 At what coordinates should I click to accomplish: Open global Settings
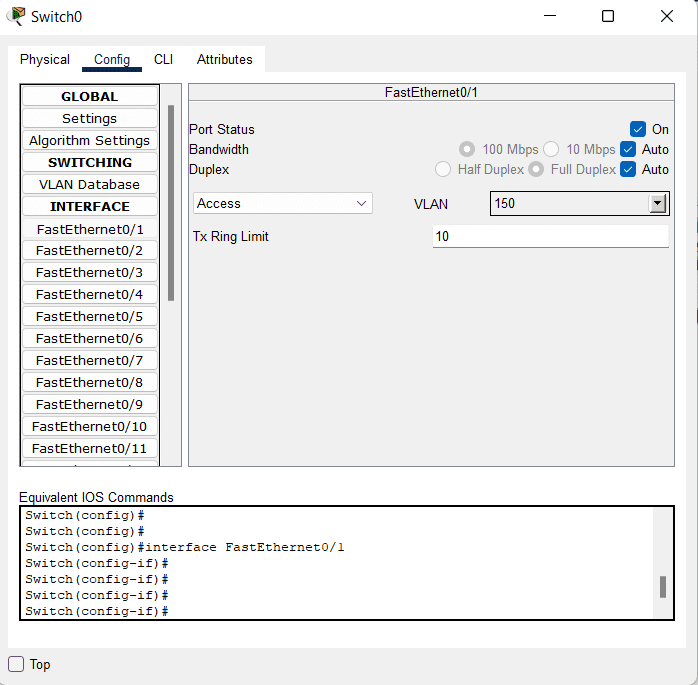point(89,118)
